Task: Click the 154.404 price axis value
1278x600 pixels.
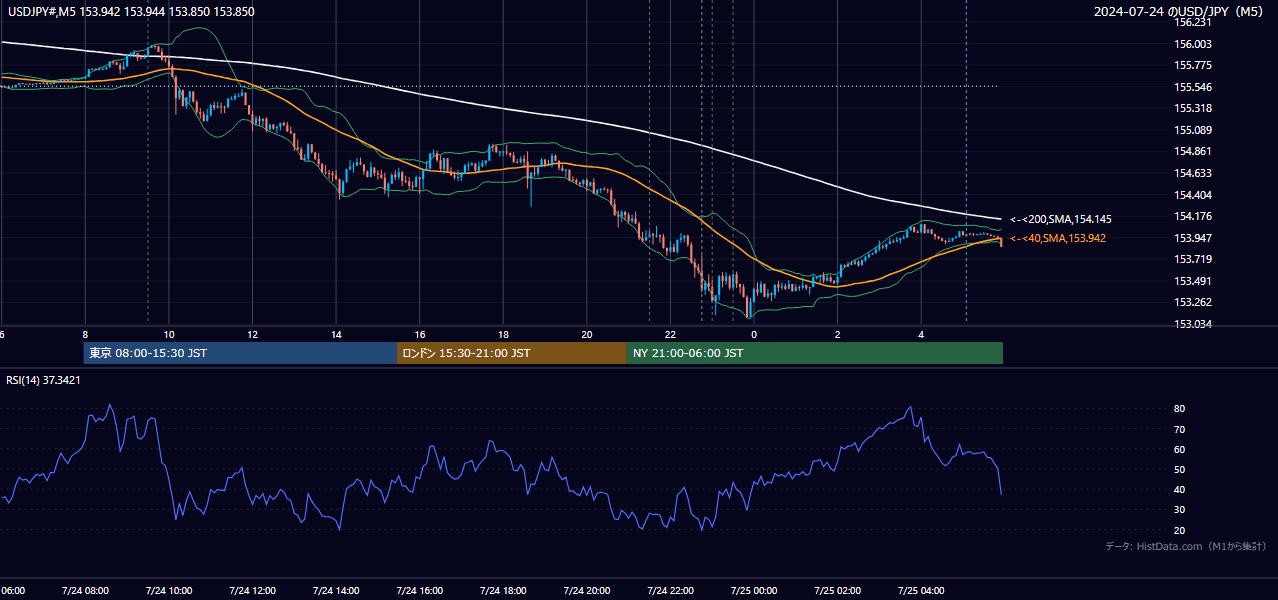Action: click(x=1193, y=195)
